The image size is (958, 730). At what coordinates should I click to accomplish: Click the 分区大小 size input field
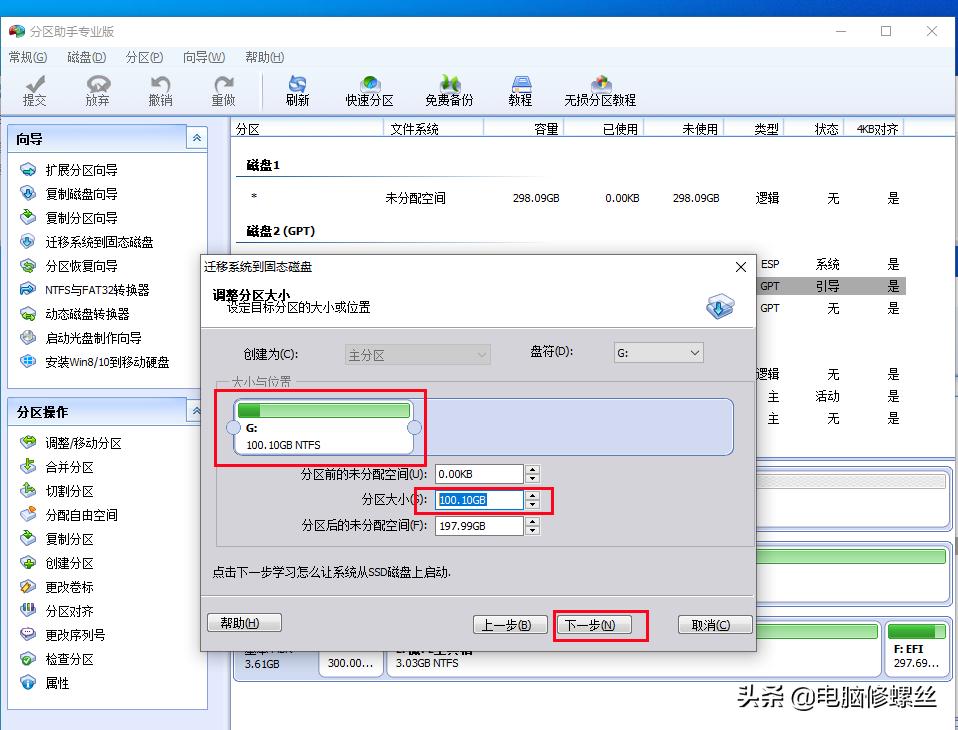tap(480, 500)
